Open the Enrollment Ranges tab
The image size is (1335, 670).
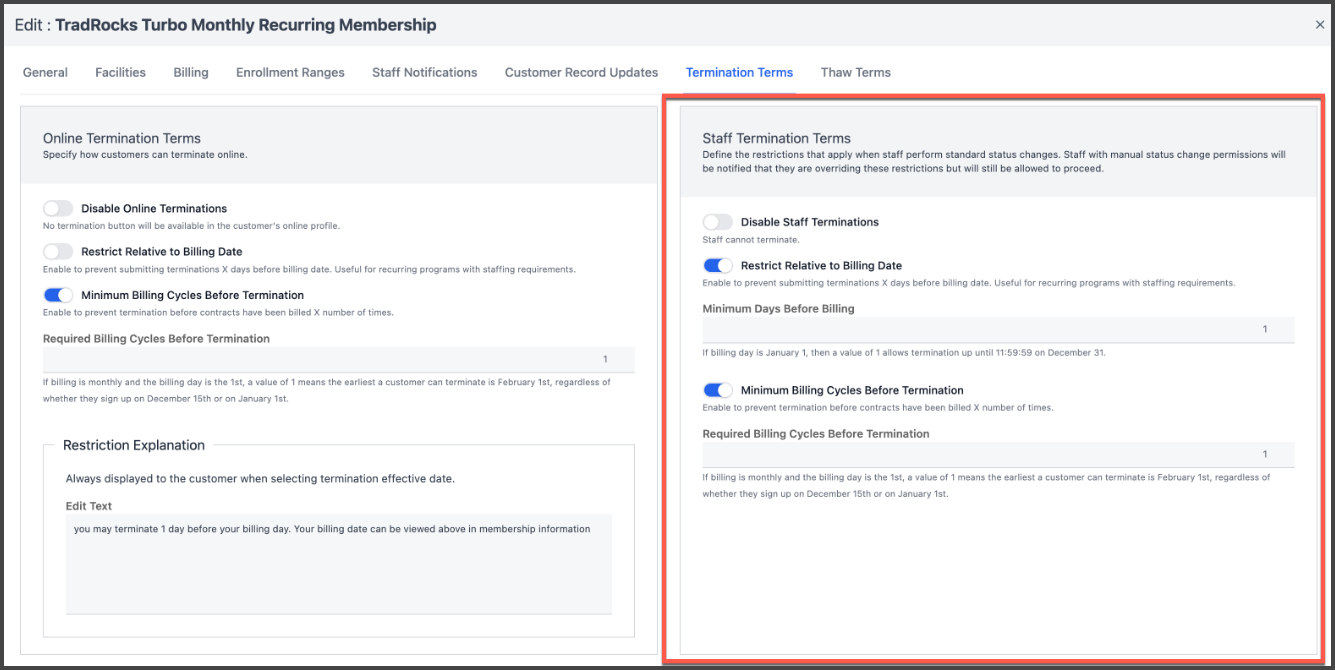click(x=290, y=72)
